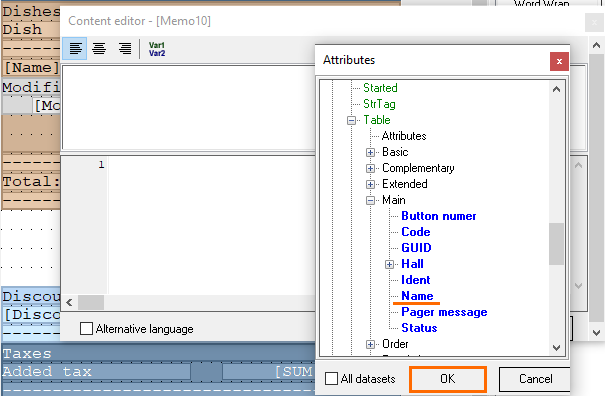
Task: Select the GUID attribute
Action: 416,248
